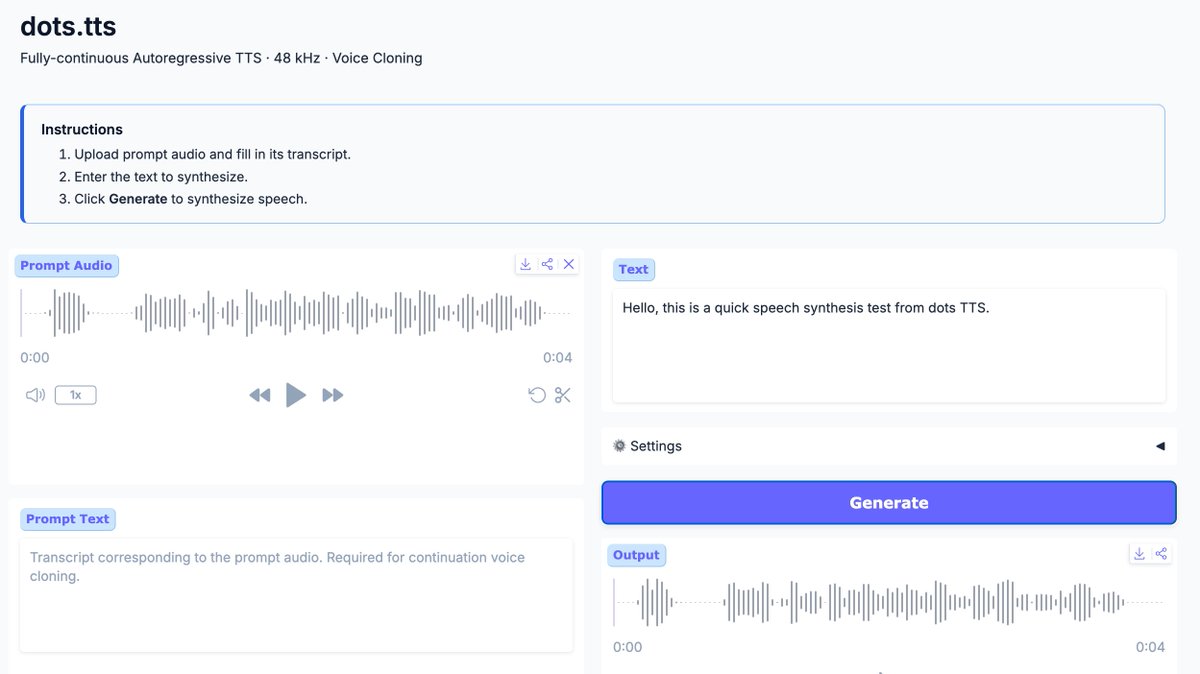
Task: Click the Output 0:04 duration
Action: (x=1150, y=647)
